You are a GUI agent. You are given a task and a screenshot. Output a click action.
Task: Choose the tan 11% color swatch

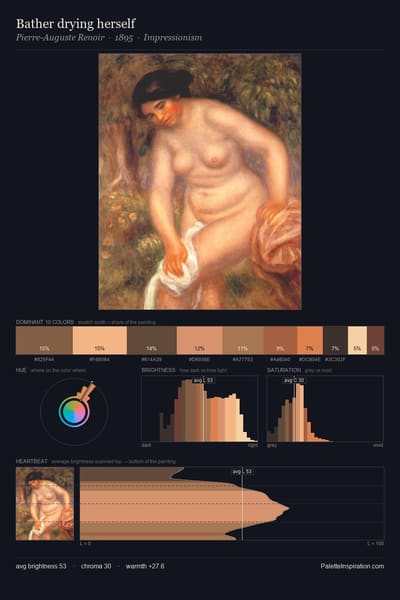pos(243,340)
